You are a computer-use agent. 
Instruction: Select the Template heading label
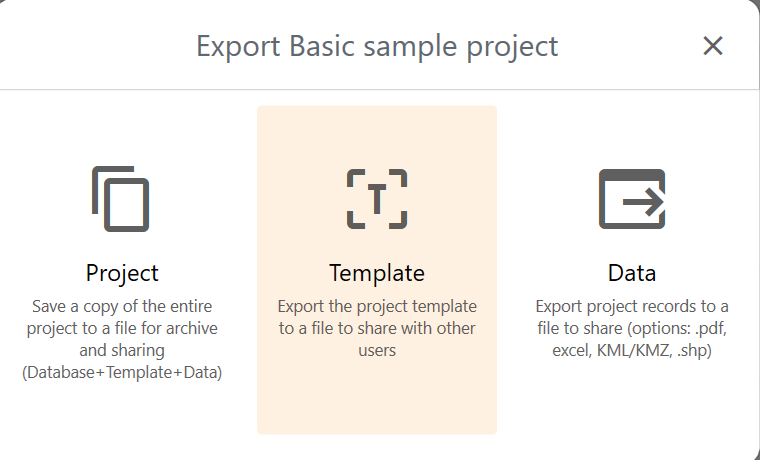(x=377, y=273)
